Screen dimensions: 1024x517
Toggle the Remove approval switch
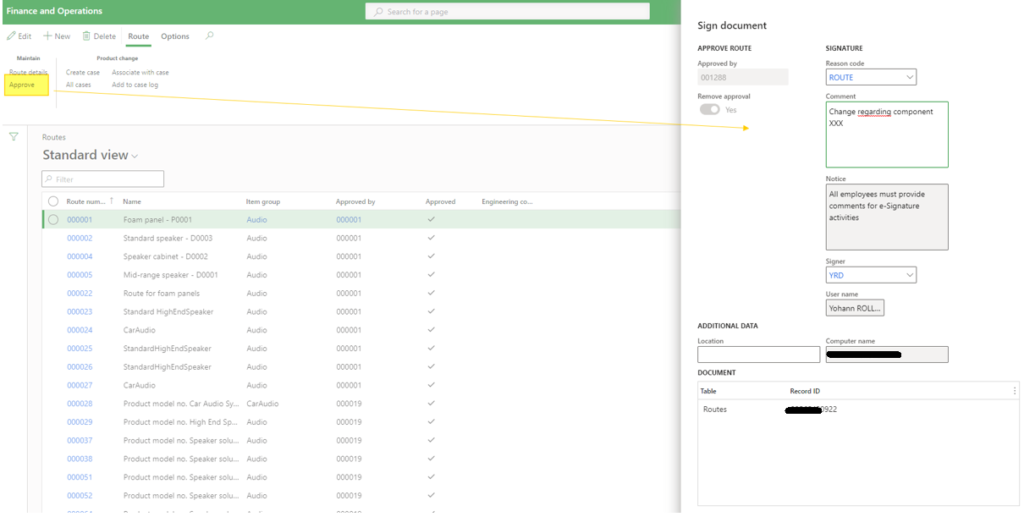coord(709,110)
